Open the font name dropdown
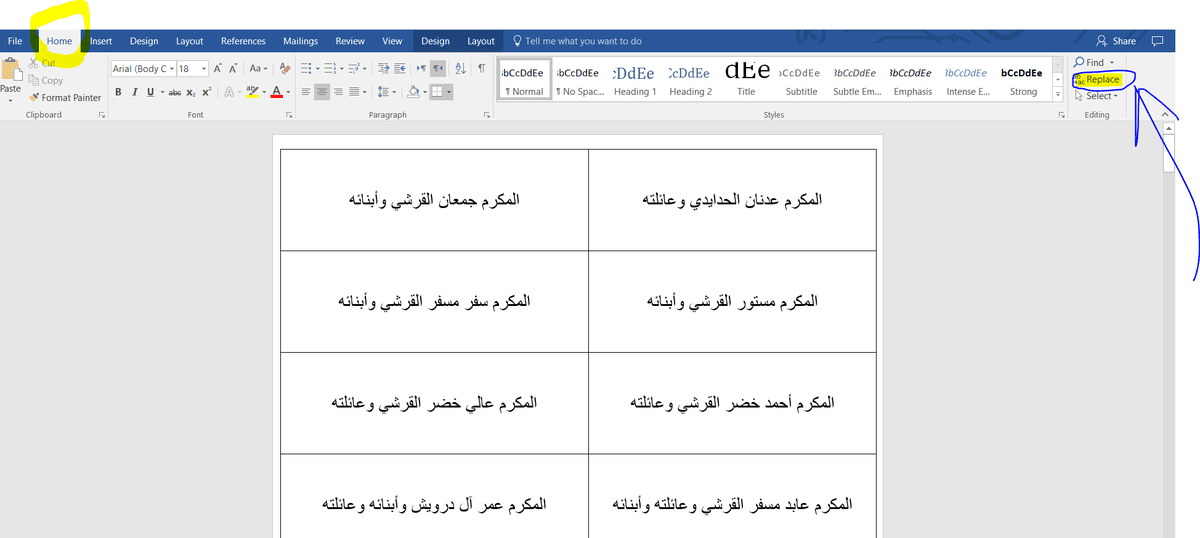This screenshot has height=538, width=1200. 171,69
